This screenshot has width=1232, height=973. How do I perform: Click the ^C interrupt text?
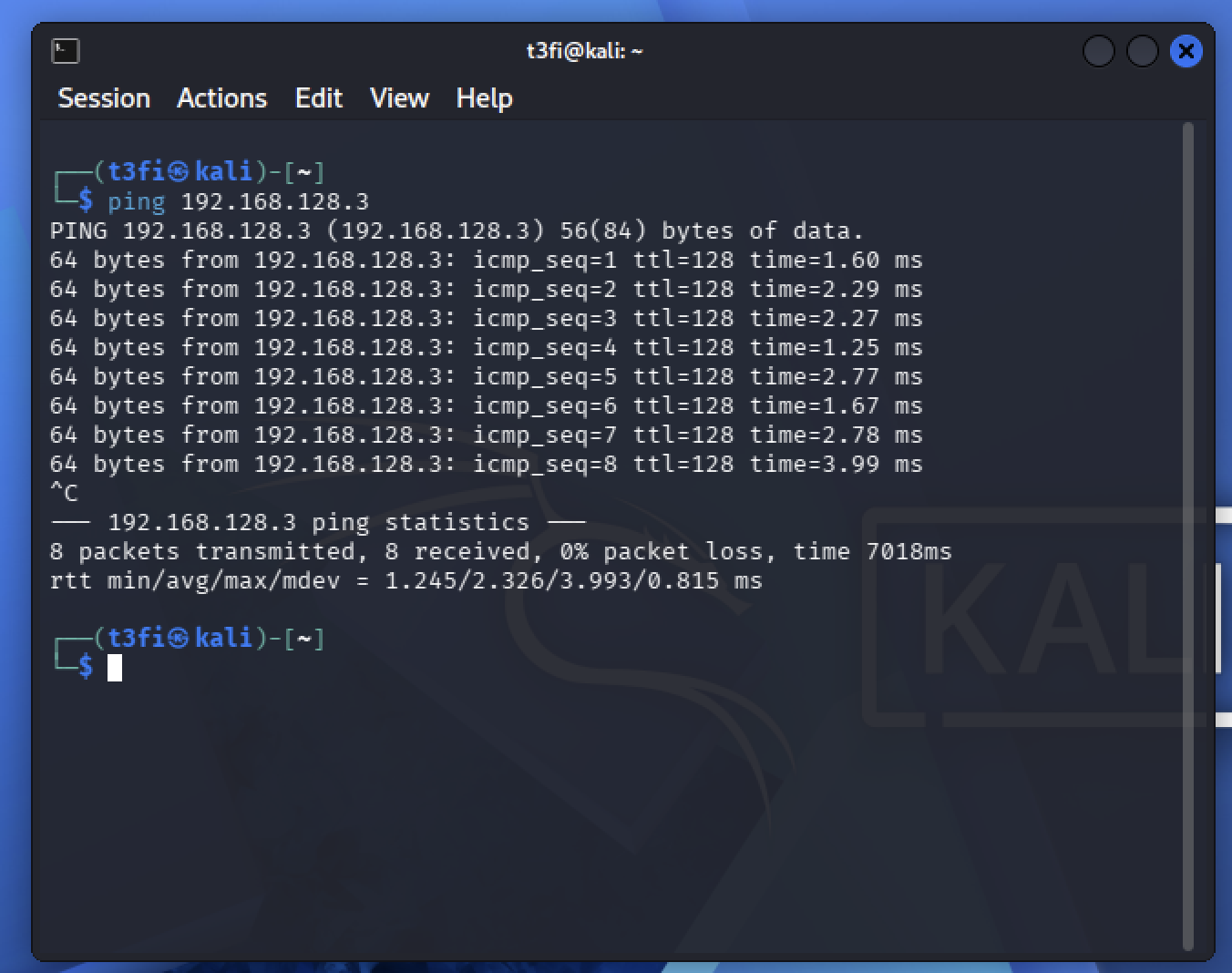(64, 493)
